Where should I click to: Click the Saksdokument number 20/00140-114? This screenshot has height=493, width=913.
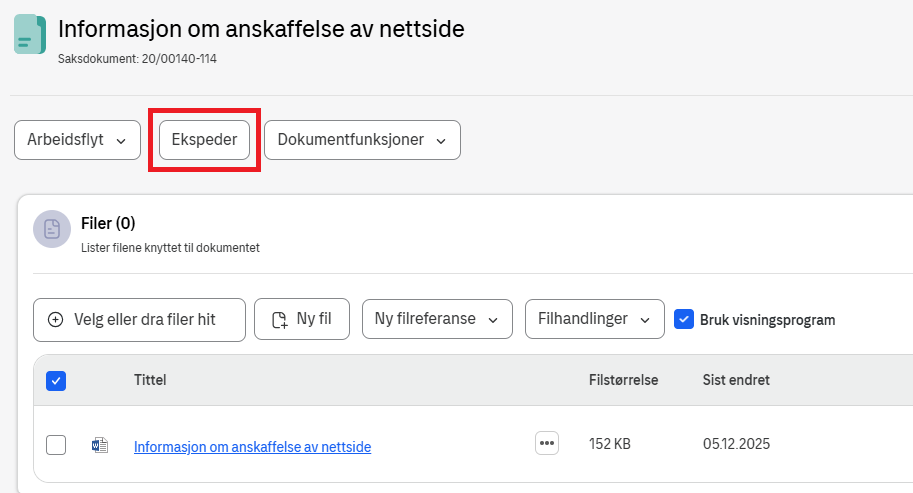tap(138, 59)
